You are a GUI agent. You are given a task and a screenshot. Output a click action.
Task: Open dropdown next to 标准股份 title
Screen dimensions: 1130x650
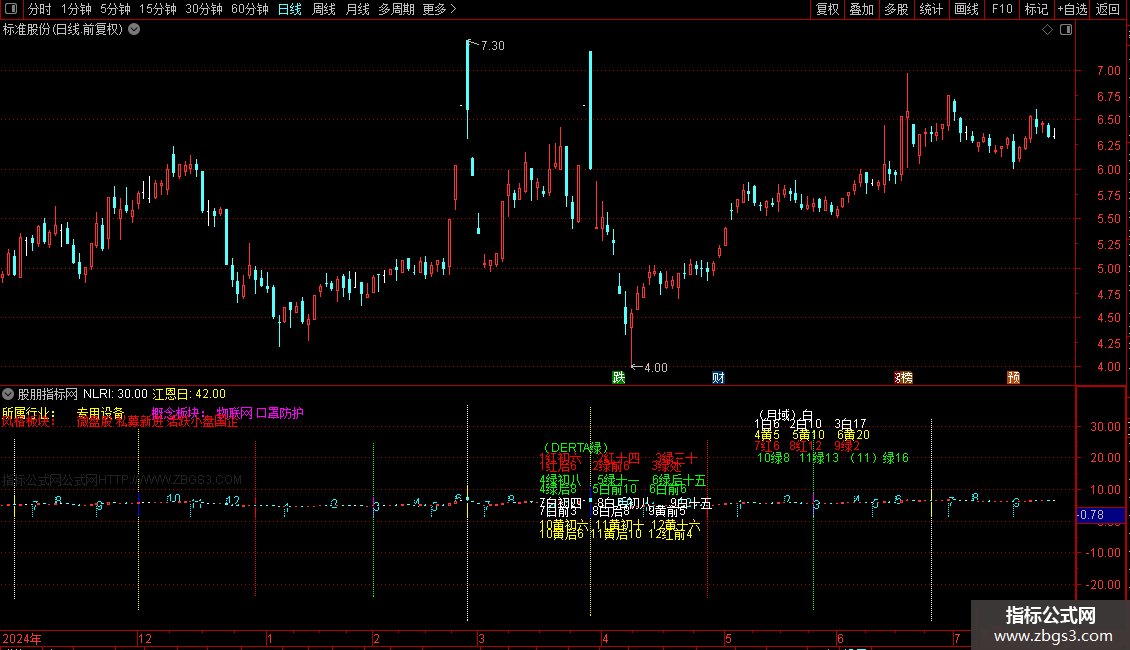point(134,30)
